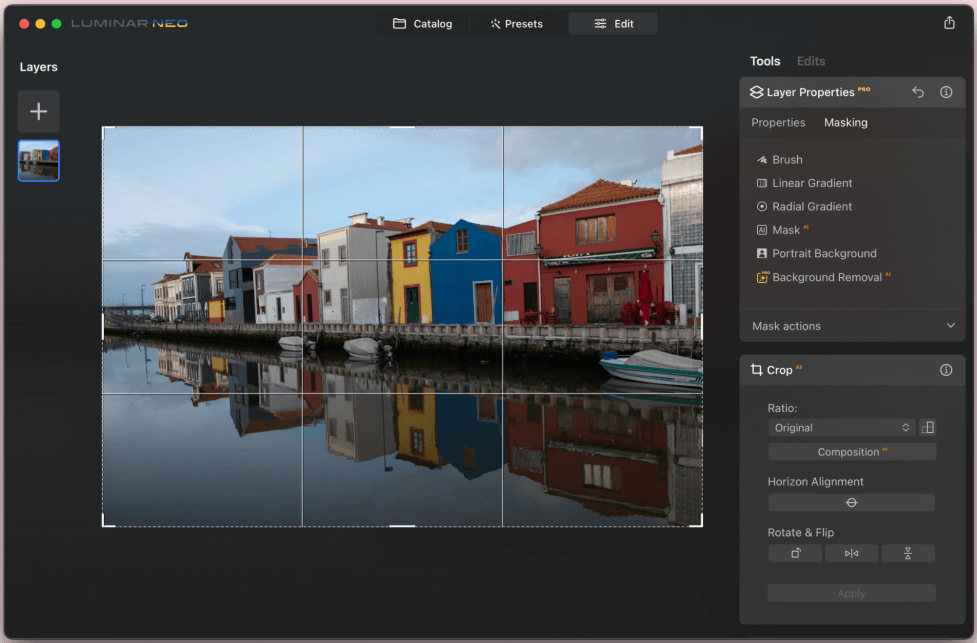977x643 pixels.
Task: Switch to the Properties tab
Action: tap(778, 123)
